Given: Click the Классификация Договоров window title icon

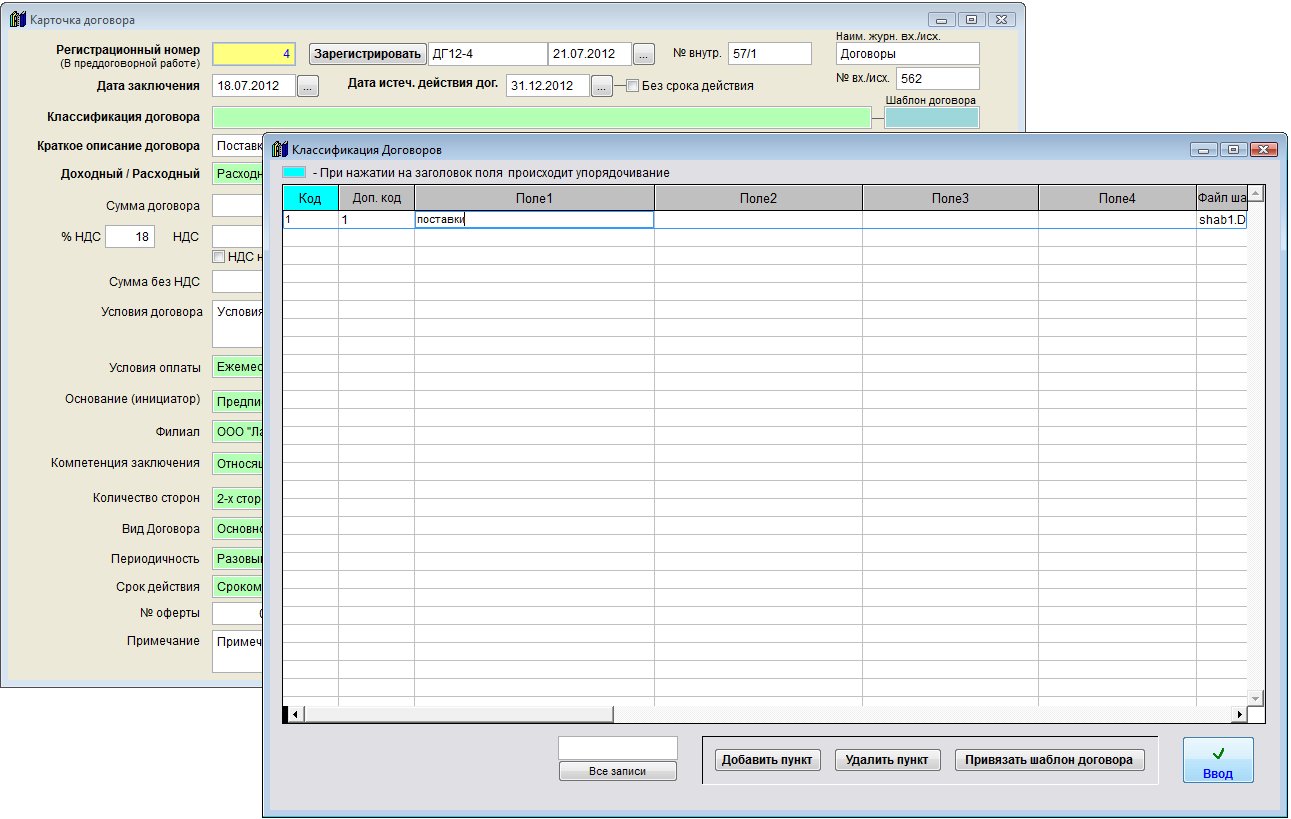Looking at the screenshot, I should [x=278, y=149].
